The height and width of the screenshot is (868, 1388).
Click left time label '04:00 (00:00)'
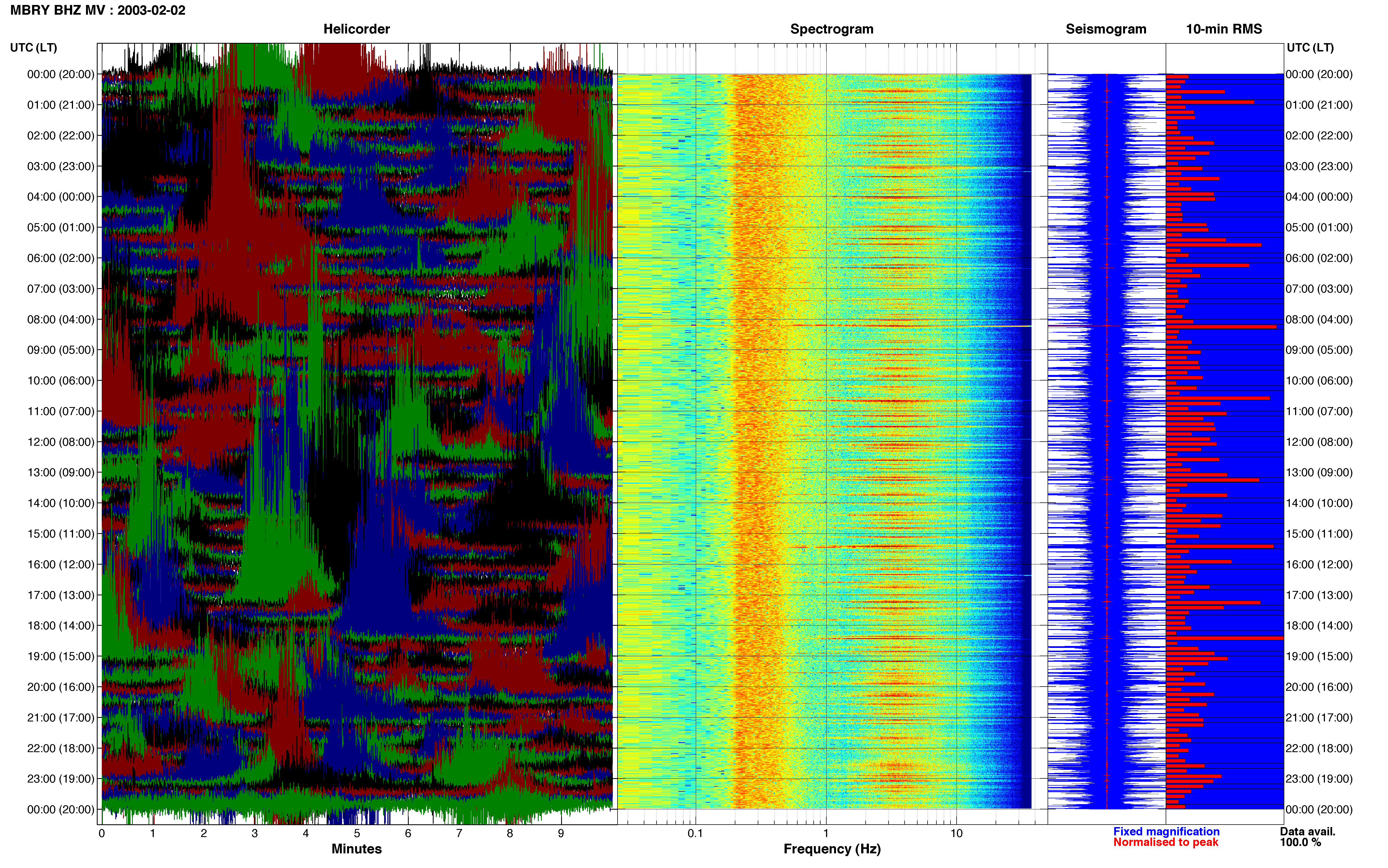pyautogui.click(x=61, y=197)
